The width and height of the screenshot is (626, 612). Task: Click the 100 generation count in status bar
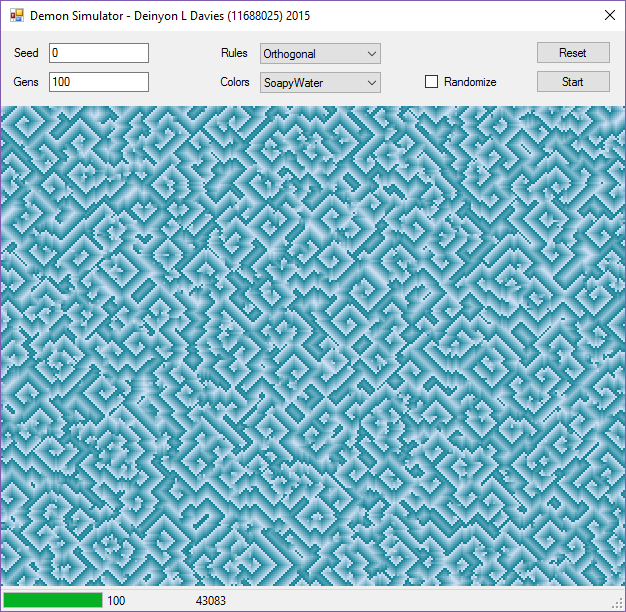(x=116, y=600)
